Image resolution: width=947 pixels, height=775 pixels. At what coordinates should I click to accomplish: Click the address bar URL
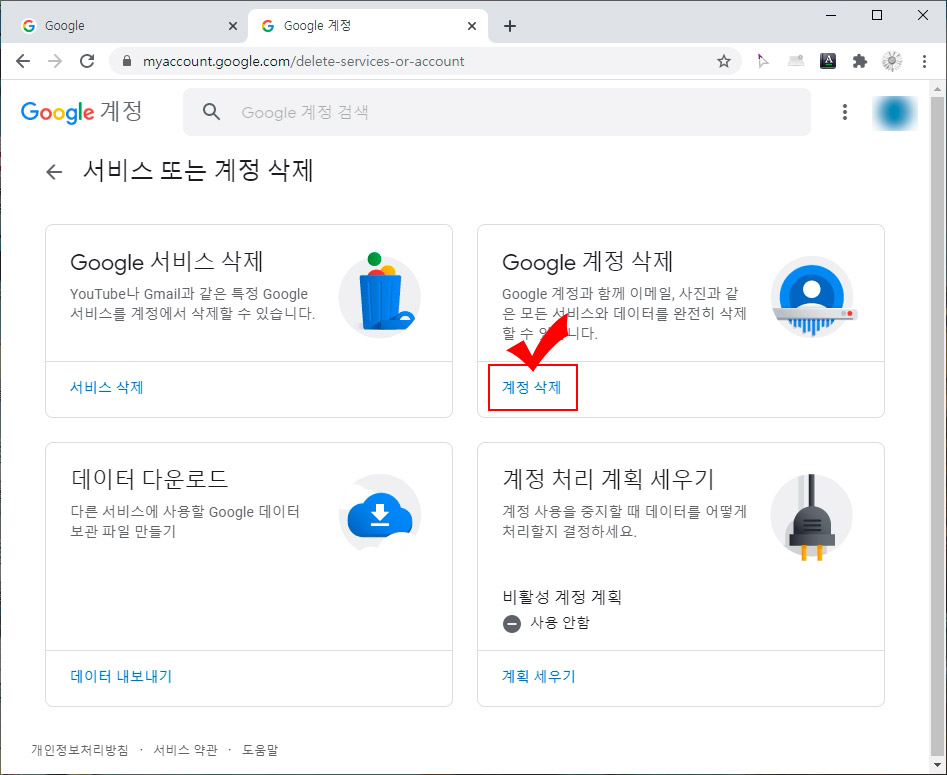303,61
